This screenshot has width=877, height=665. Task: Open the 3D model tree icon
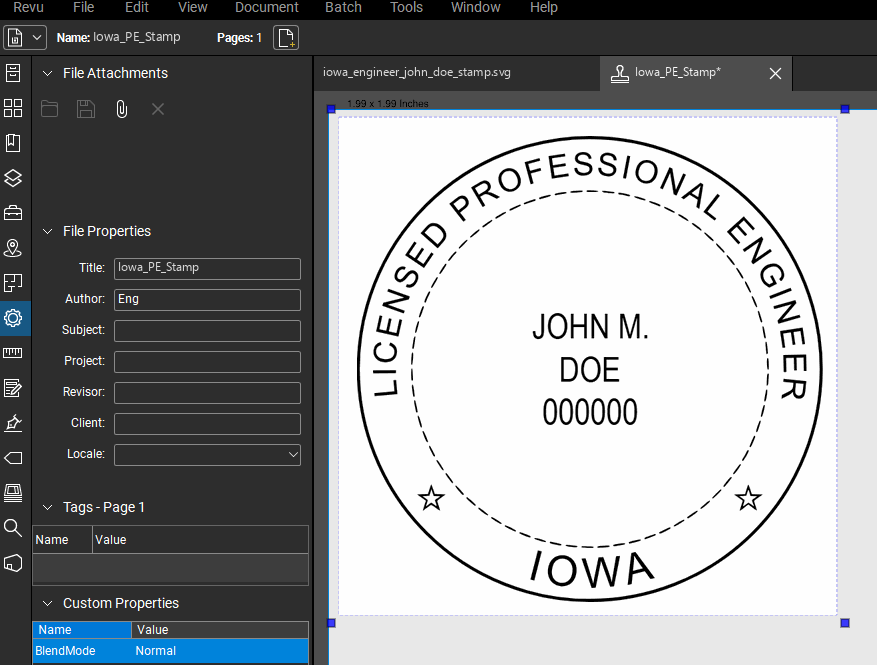pyautogui.click(x=13, y=563)
